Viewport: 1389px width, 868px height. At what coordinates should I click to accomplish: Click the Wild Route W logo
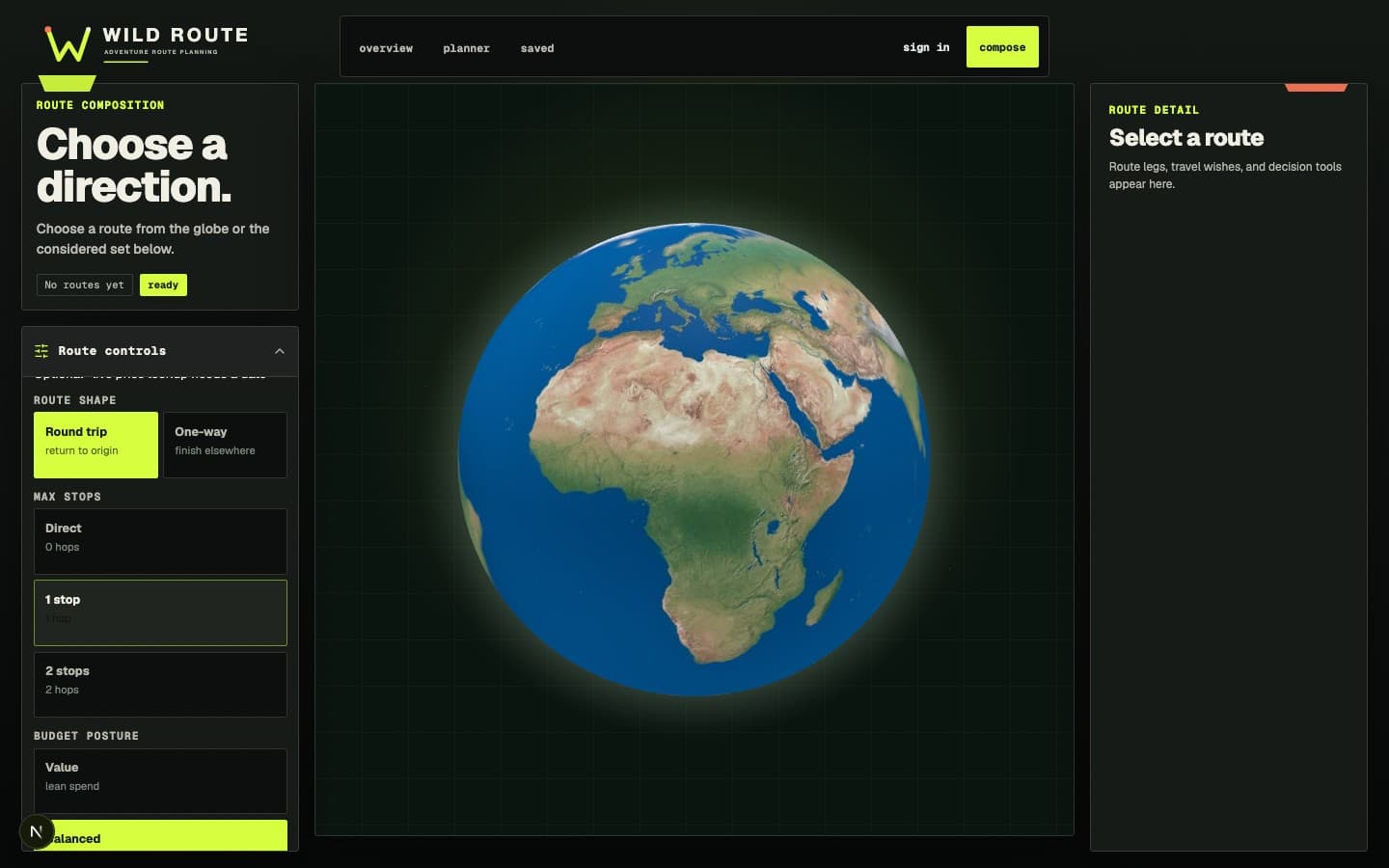click(68, 44)
